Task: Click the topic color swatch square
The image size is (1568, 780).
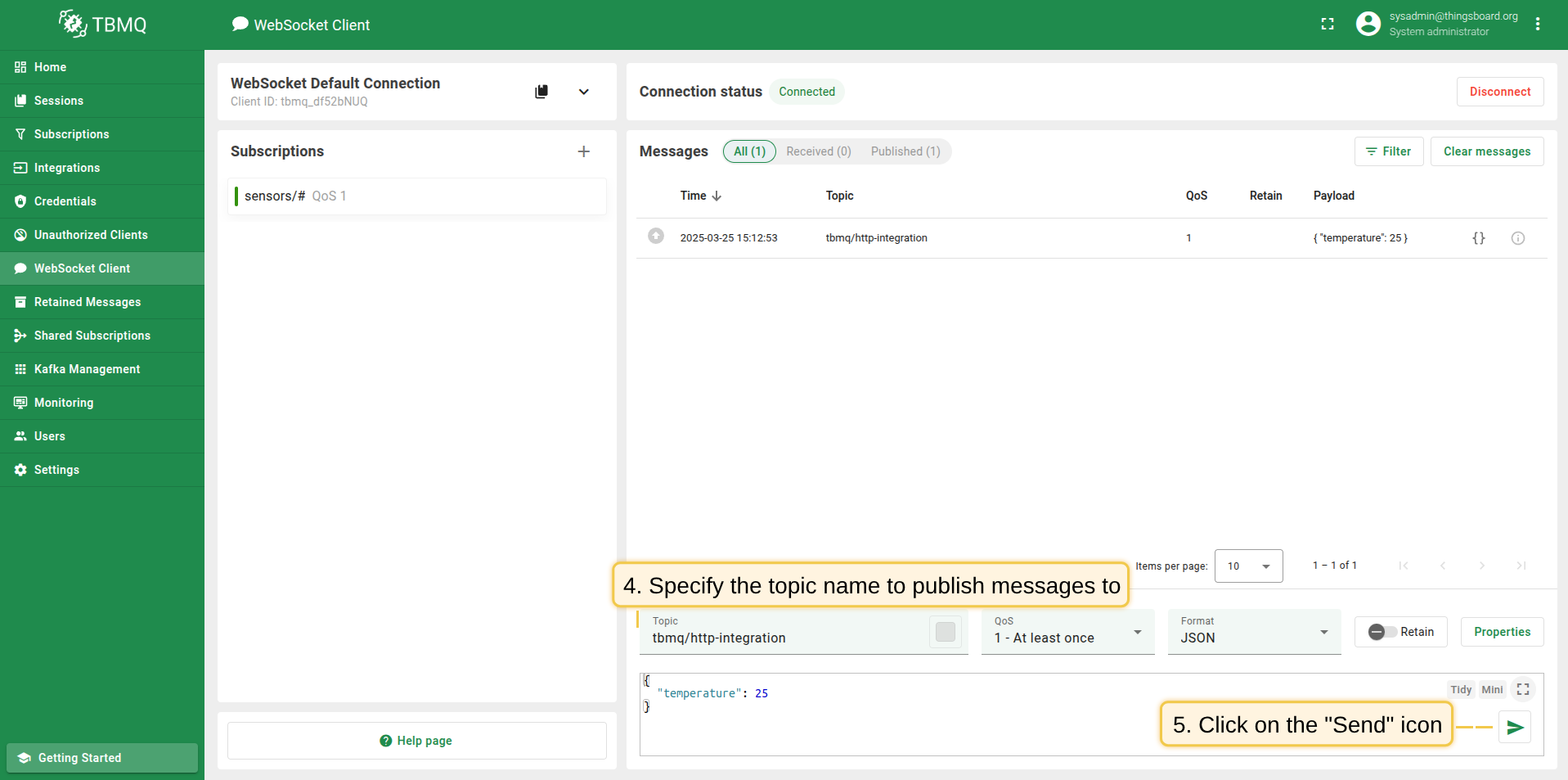Action: (945, 632)
